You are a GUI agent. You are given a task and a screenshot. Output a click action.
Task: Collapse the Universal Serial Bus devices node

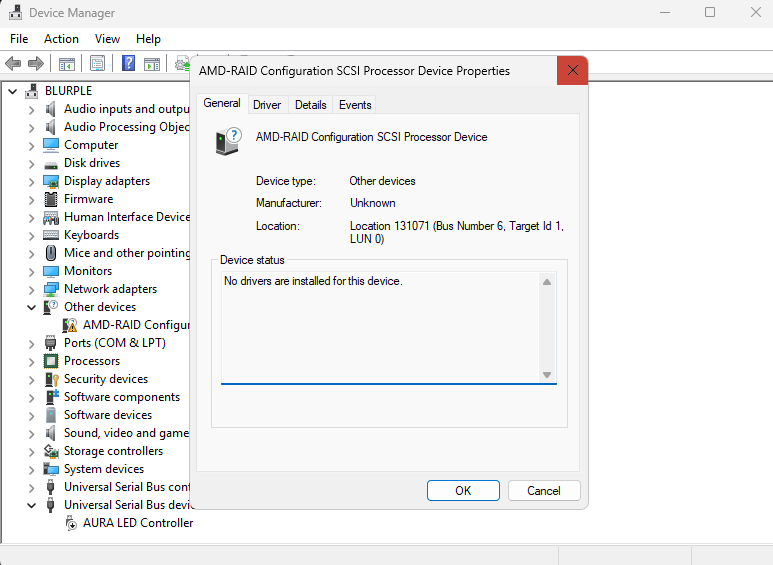[32, 505]
